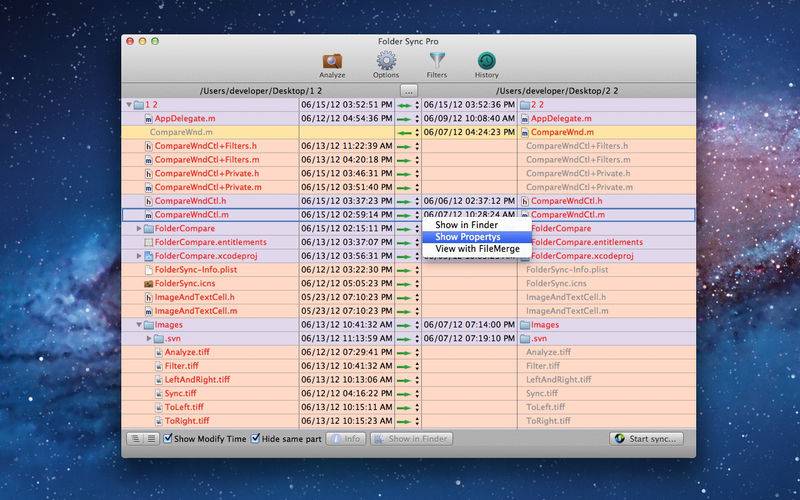Image resolution: width=800 pixels, height=500 pixels.
Task: Collapse the left Images folder
Action: (139, 325)
